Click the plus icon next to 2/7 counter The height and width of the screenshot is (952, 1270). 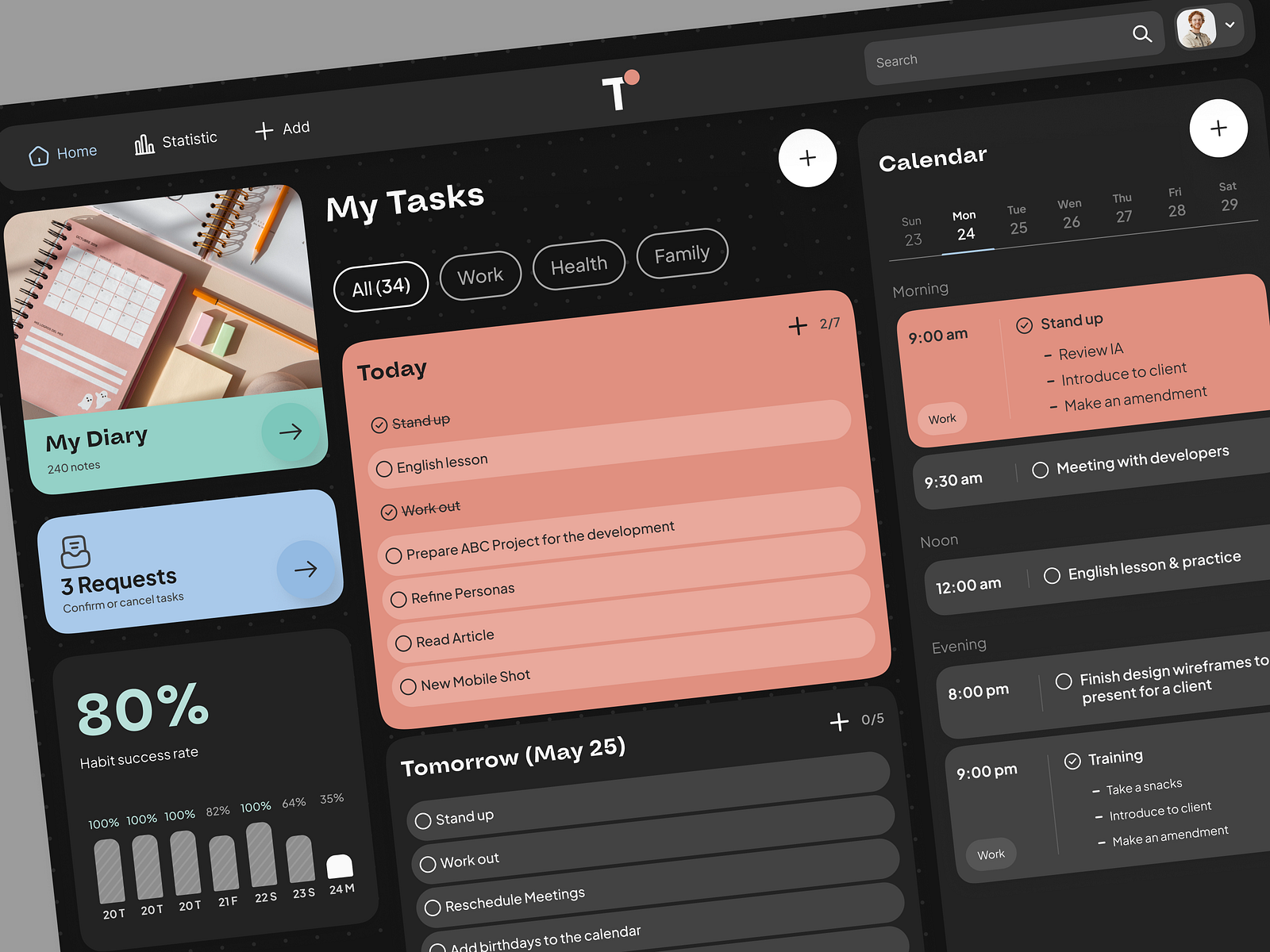coord(797,325)
